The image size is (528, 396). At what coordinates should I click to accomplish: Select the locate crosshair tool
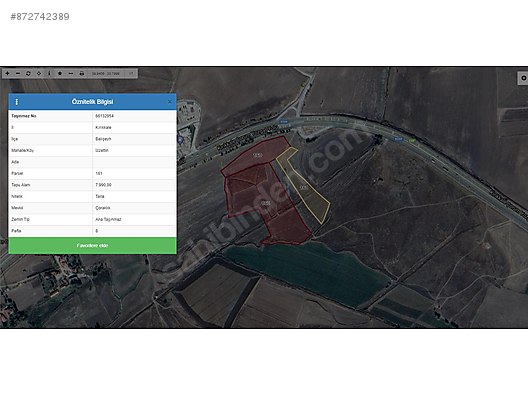pos(39,73)
